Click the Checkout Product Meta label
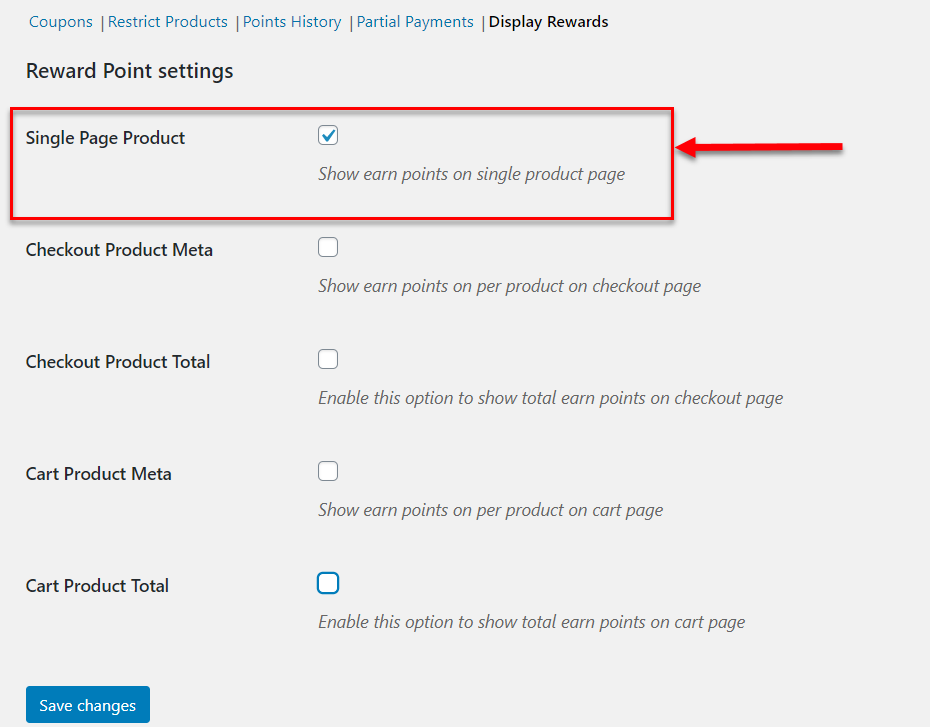The height and width of the screenshot is (727, 930). [119, 250]
